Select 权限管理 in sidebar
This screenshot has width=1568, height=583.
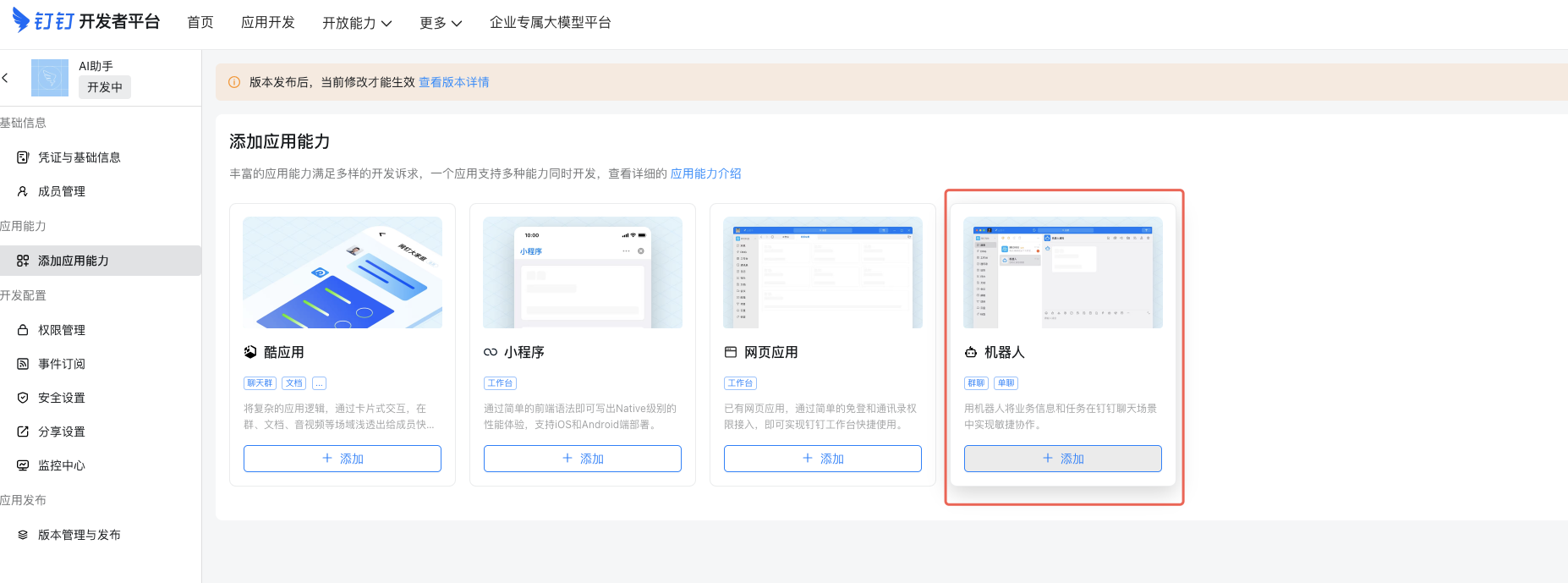tap(61, 330)
